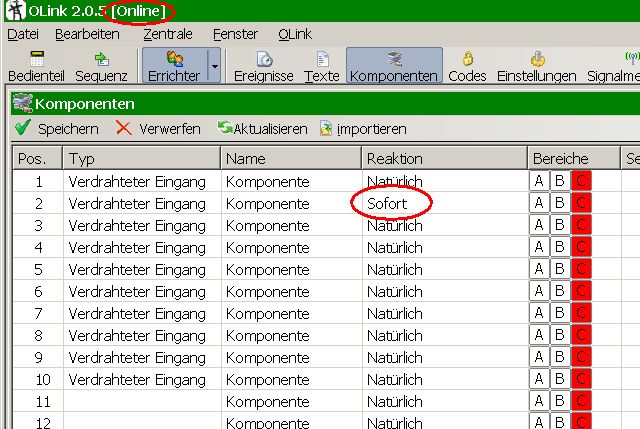This screenshot has width=640, height=429.
Task: Open the Bedienteil toolbar icon
Action: tap(37, 66)
